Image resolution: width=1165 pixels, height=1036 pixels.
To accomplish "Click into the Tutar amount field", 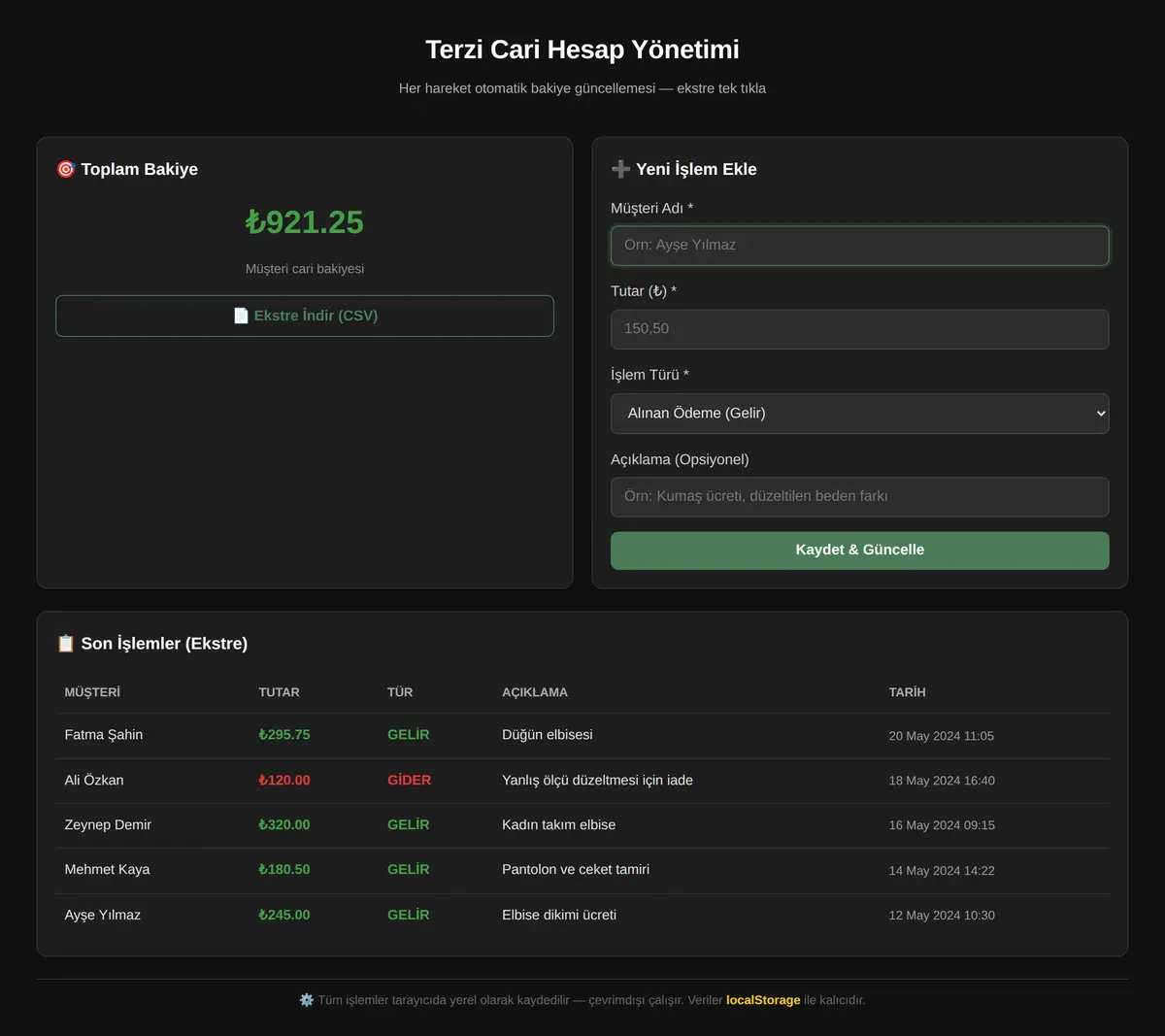I will tap(859, 329).
